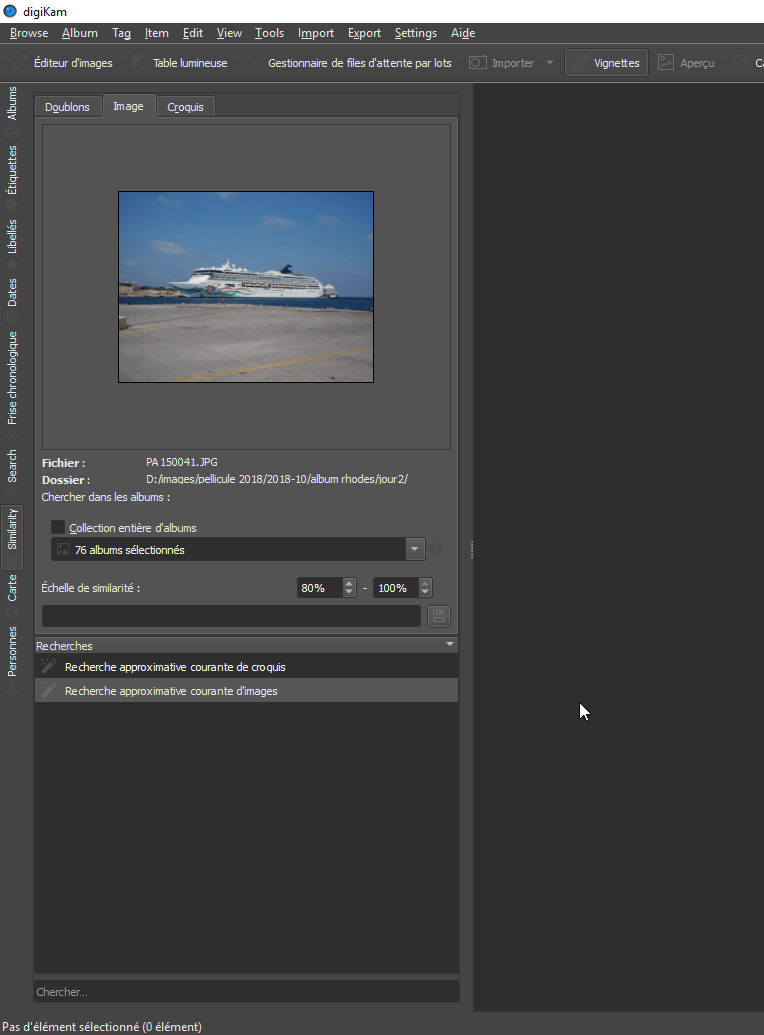The height and width of the screenshot is (1035, 764).
Task: Click the Aperçu preview icon
Action: coord(666,63)
